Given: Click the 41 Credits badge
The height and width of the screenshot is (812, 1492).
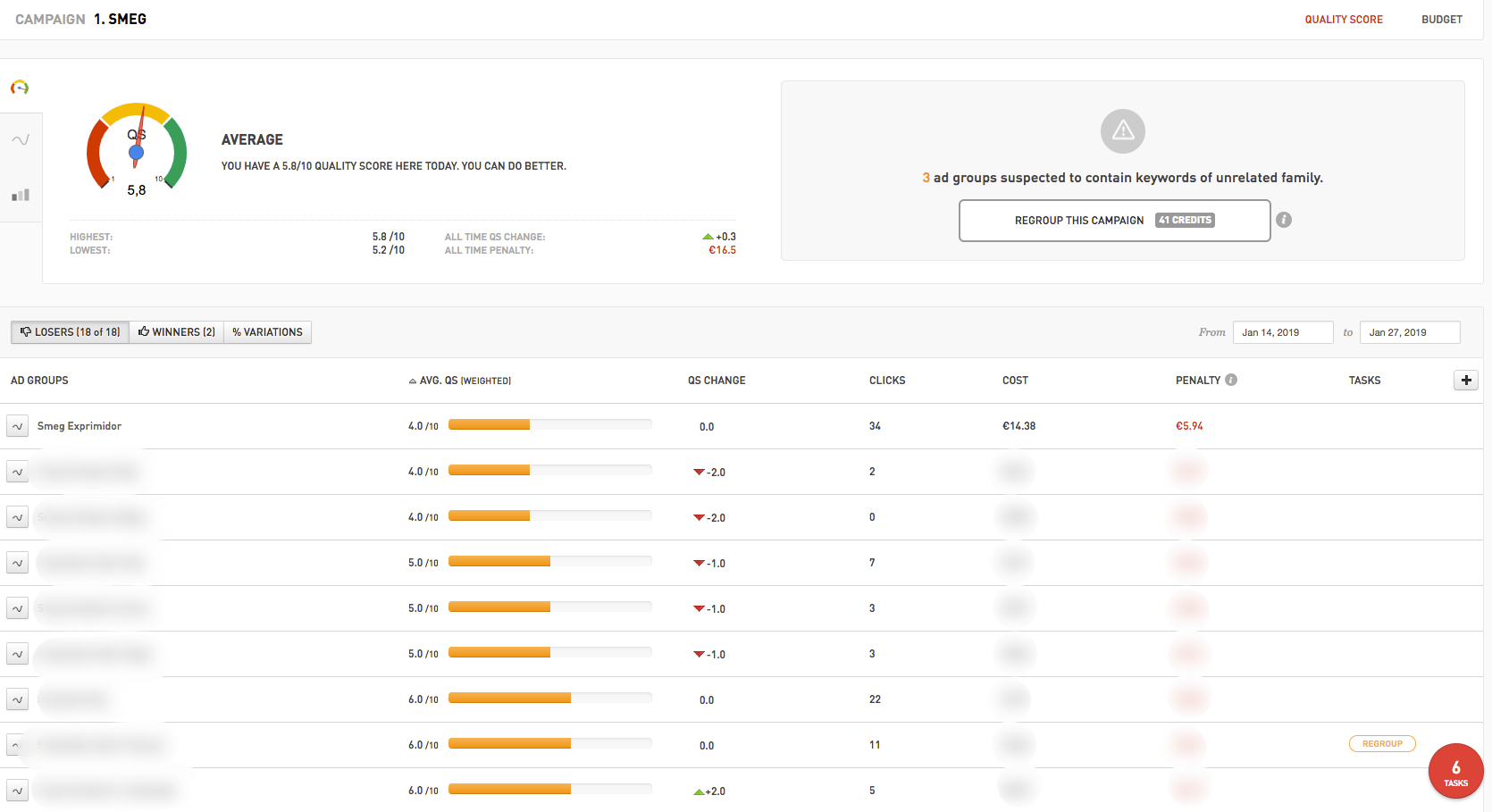Looking at the screenshot, I should click(x=1185, y=220).
